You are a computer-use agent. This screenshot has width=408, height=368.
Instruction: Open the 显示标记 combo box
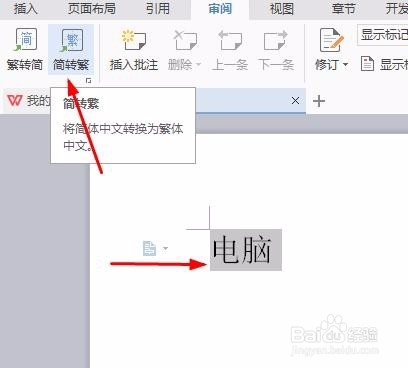point(383,34)
